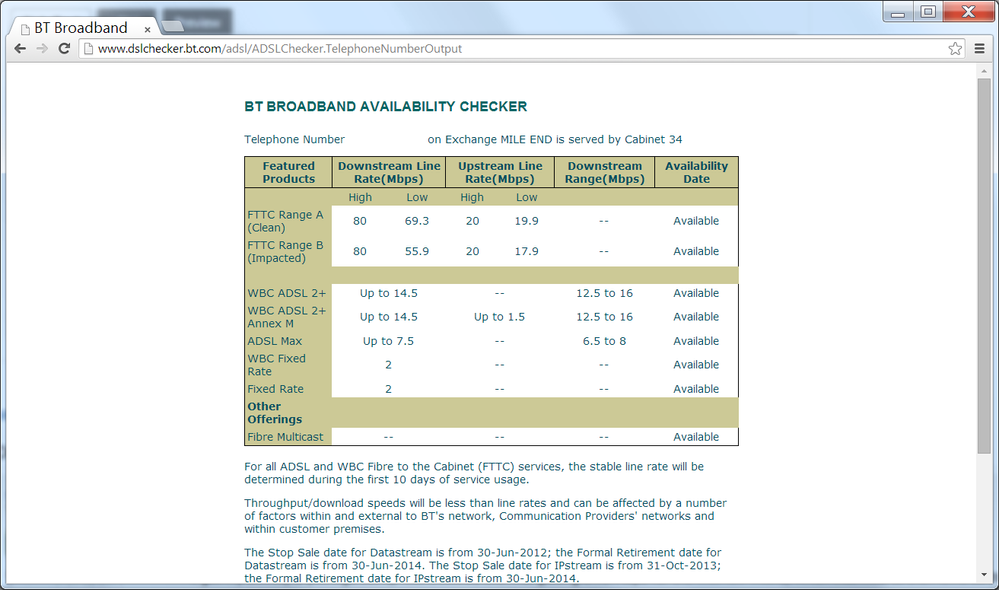Click Available in FTTC Range A row

[696, 221]
